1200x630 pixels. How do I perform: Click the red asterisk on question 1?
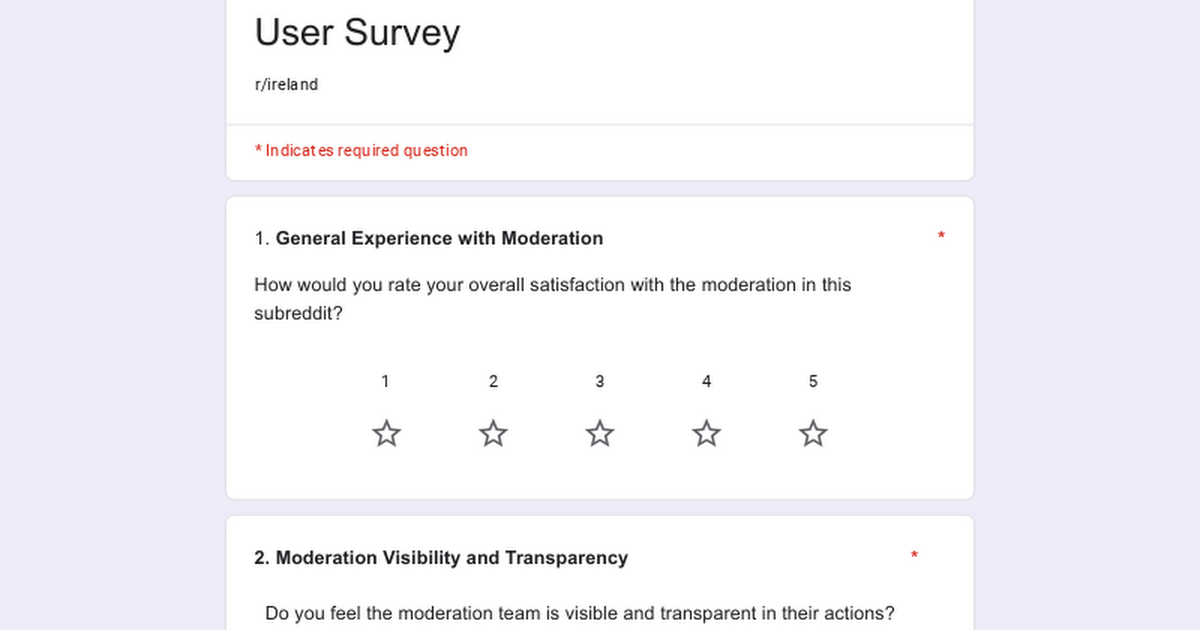[x=941, y=237]
